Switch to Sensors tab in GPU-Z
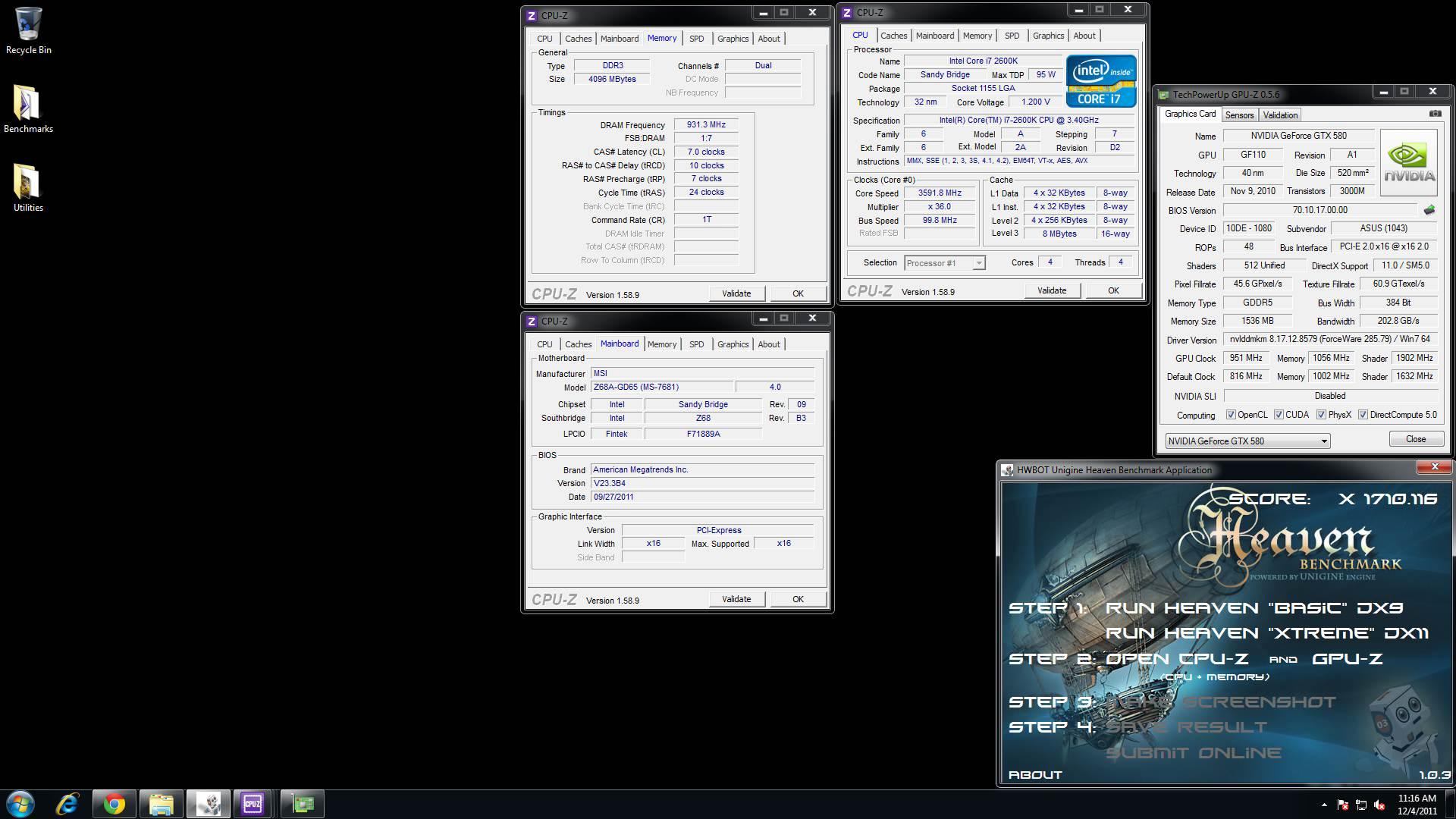The height and width of the screenshot is (819, 1456). 1239,115
